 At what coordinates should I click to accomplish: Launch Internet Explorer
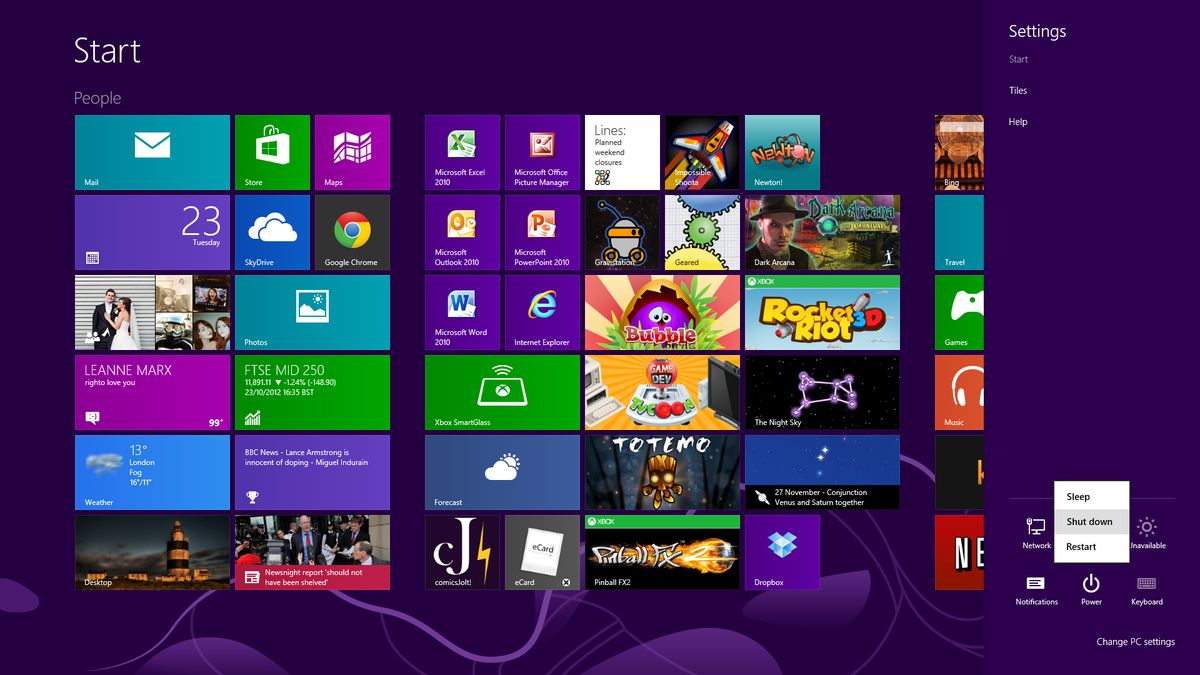(541, 312)
